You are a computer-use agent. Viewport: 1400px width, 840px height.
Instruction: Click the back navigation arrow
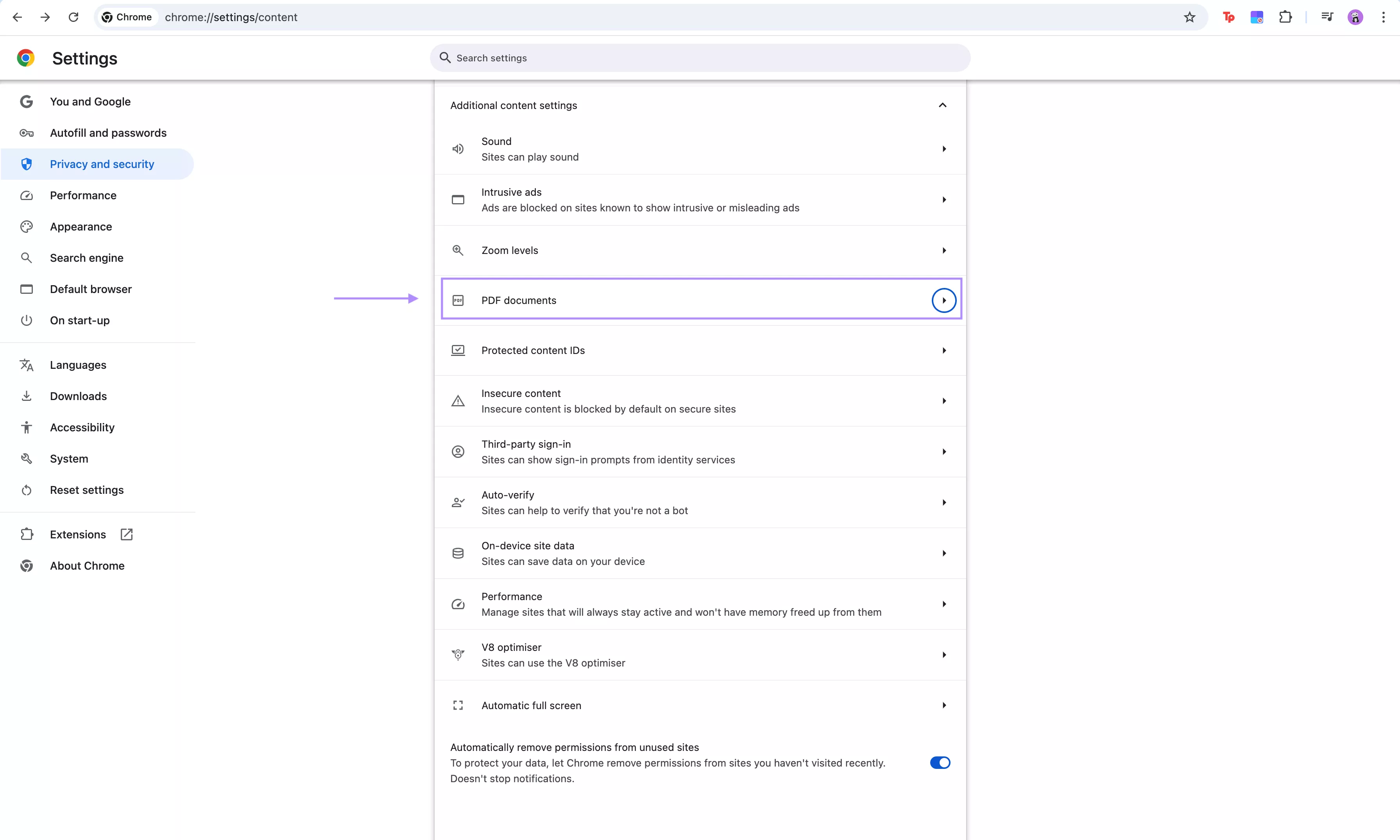point(17,17)
